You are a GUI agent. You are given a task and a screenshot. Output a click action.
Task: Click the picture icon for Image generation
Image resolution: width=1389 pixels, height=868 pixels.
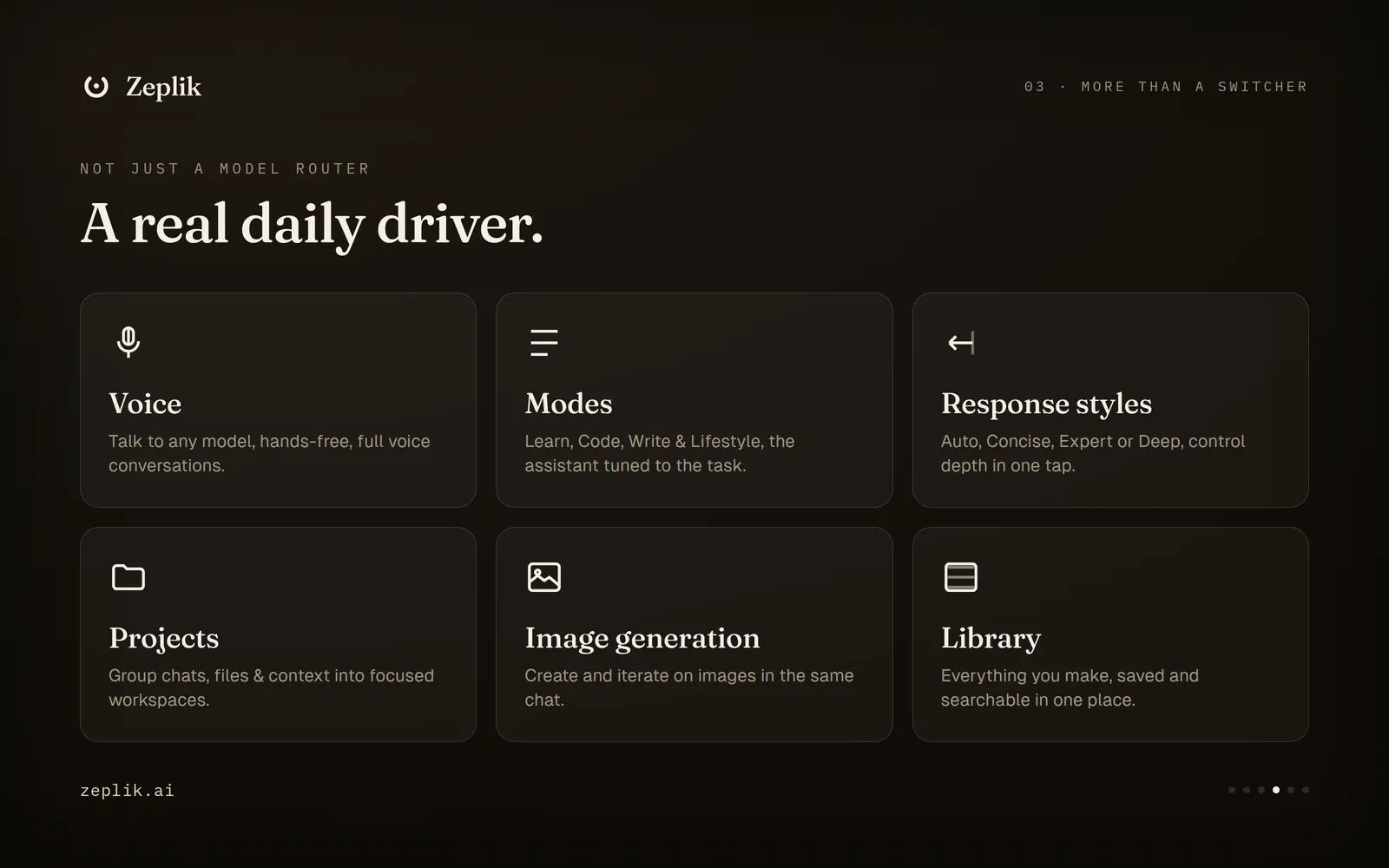pyautogui.click(x=544, y=577)
